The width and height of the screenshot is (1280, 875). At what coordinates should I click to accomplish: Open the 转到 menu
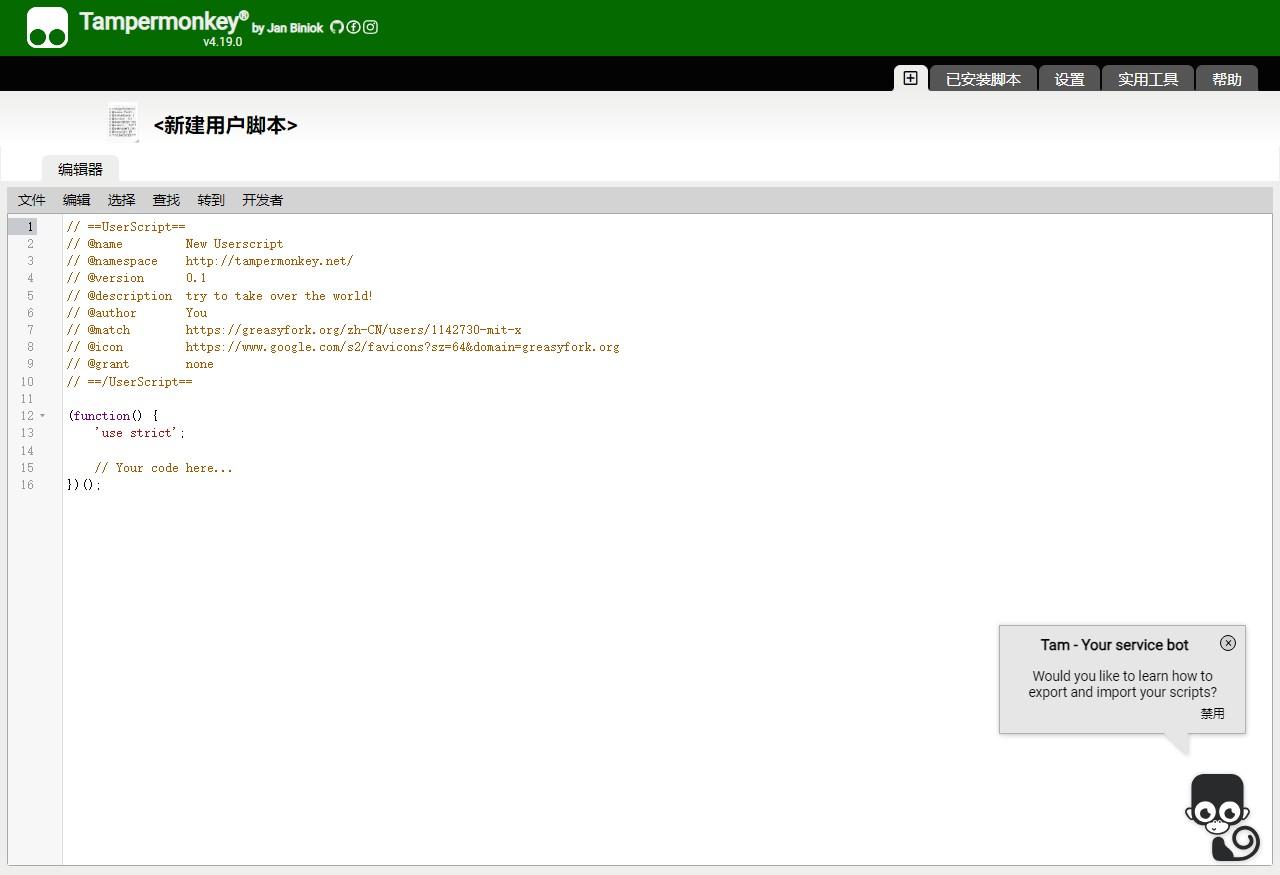(211, 200)
